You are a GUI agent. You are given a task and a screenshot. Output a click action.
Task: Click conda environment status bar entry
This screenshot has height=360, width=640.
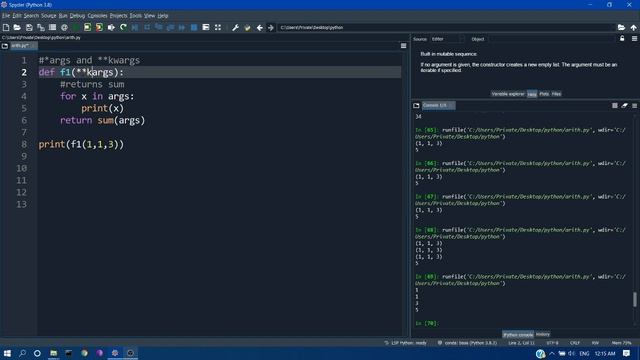point(467,343)
